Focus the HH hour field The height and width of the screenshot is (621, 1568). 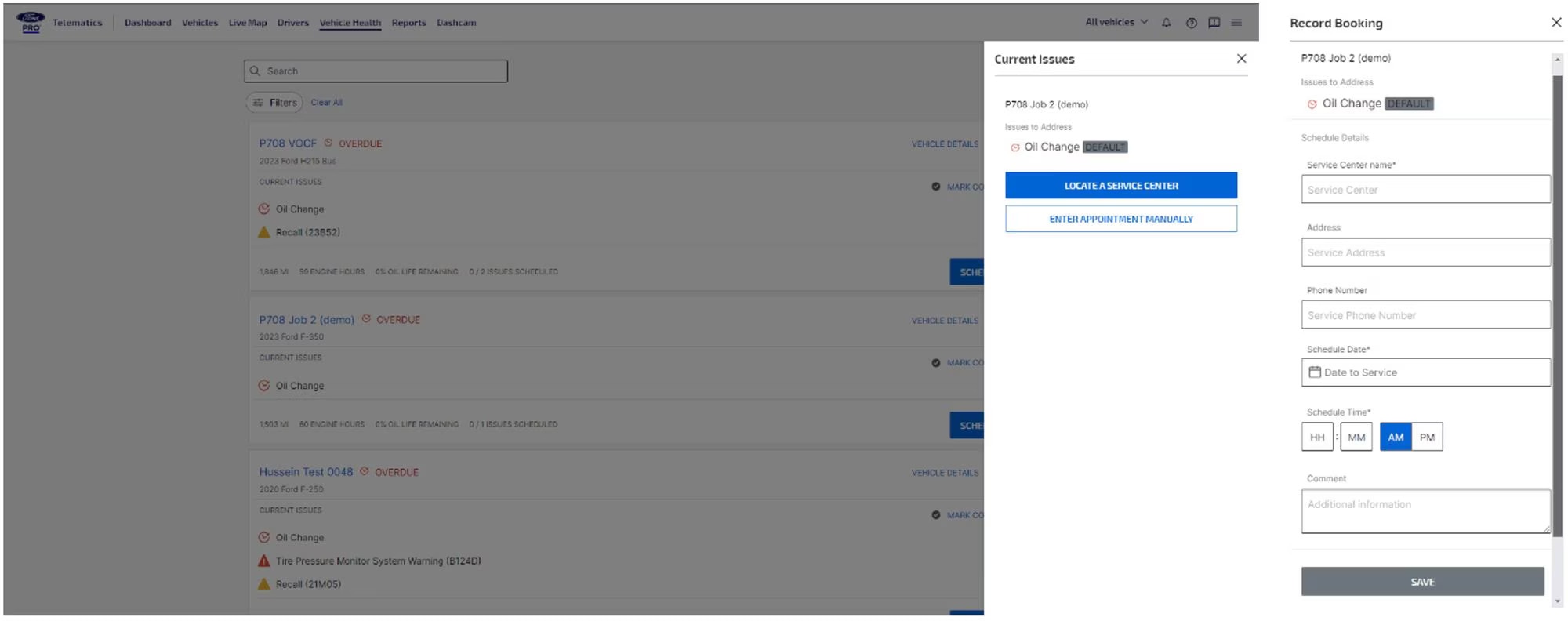(1317, 437)
